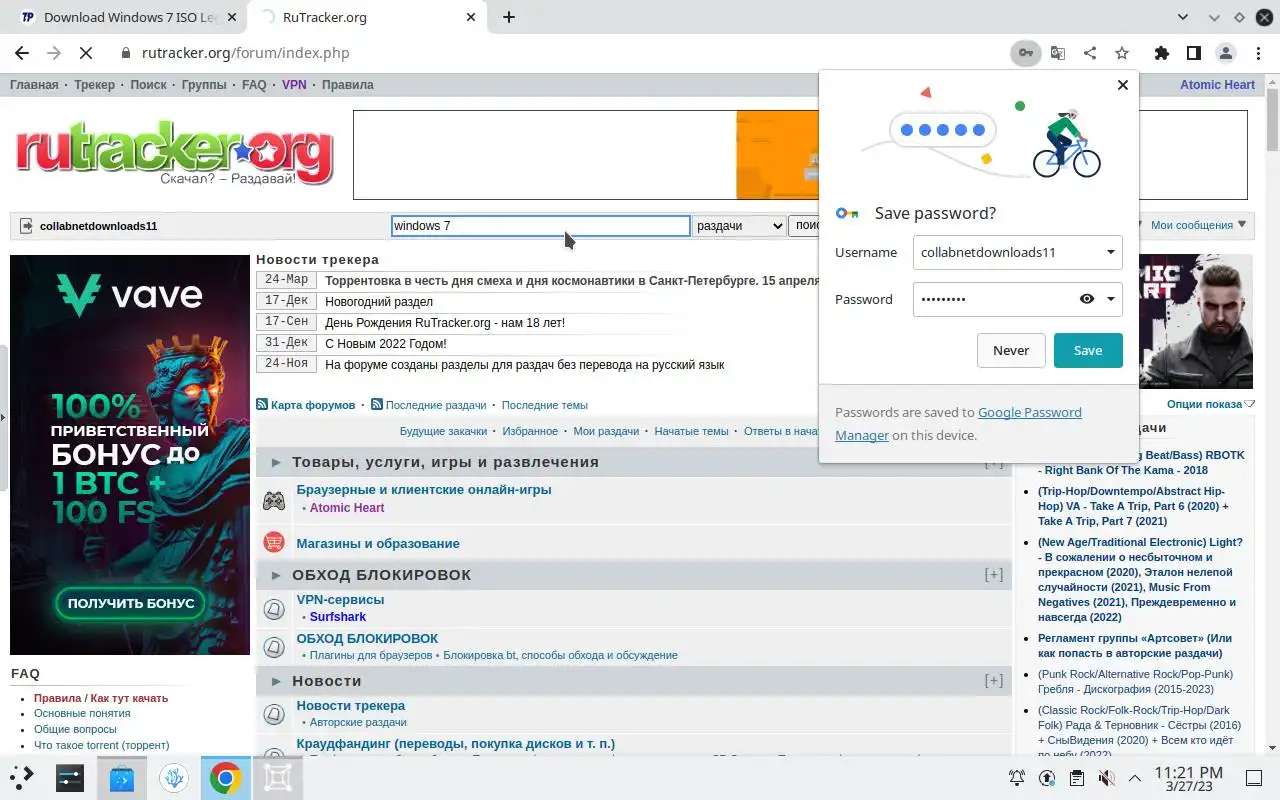1280x800 pixels.
Task: Expand Опции показа options
Action: (x=1210, y=404)
